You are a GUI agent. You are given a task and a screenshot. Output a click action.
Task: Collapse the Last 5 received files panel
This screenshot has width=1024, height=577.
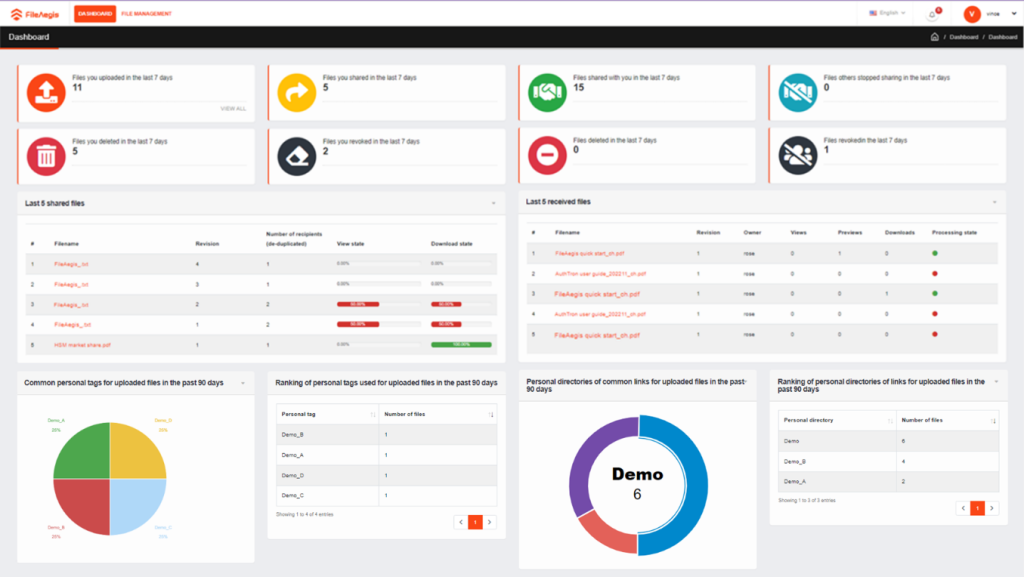(994, 201)
